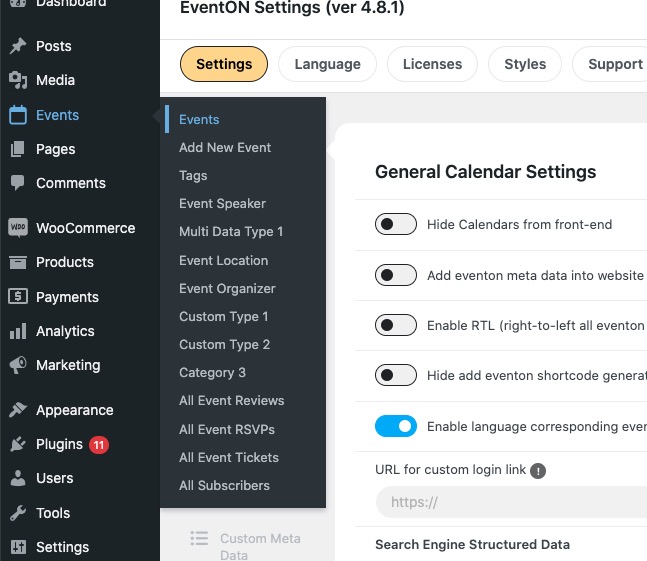
Task: Open the Appearance menu label
Action: [75, 410]
